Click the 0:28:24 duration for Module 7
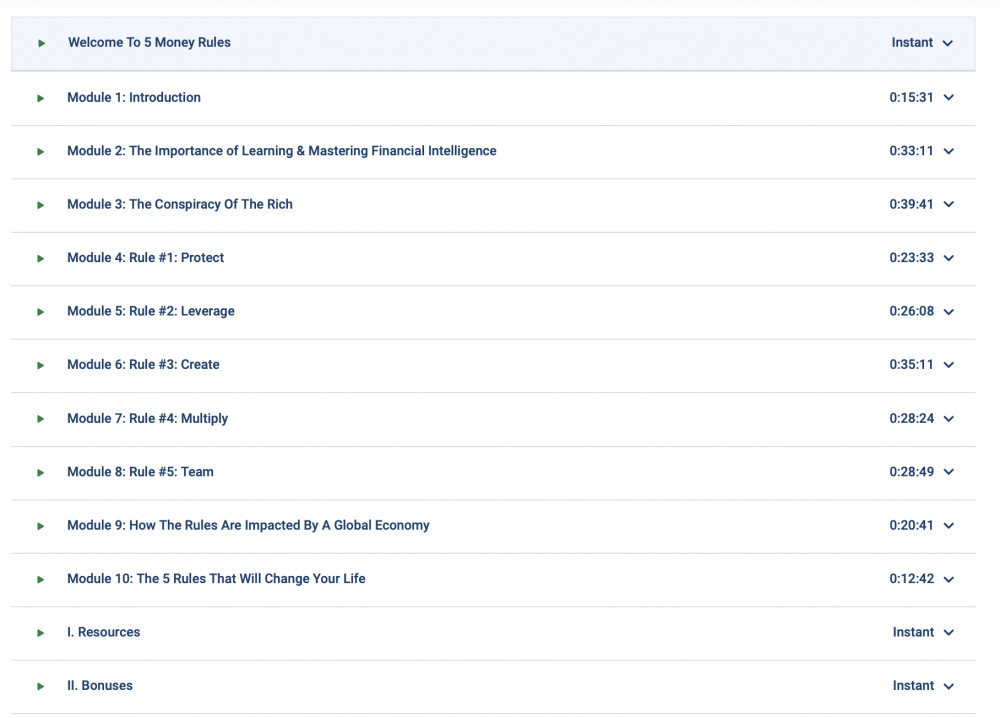 point(911,419)
